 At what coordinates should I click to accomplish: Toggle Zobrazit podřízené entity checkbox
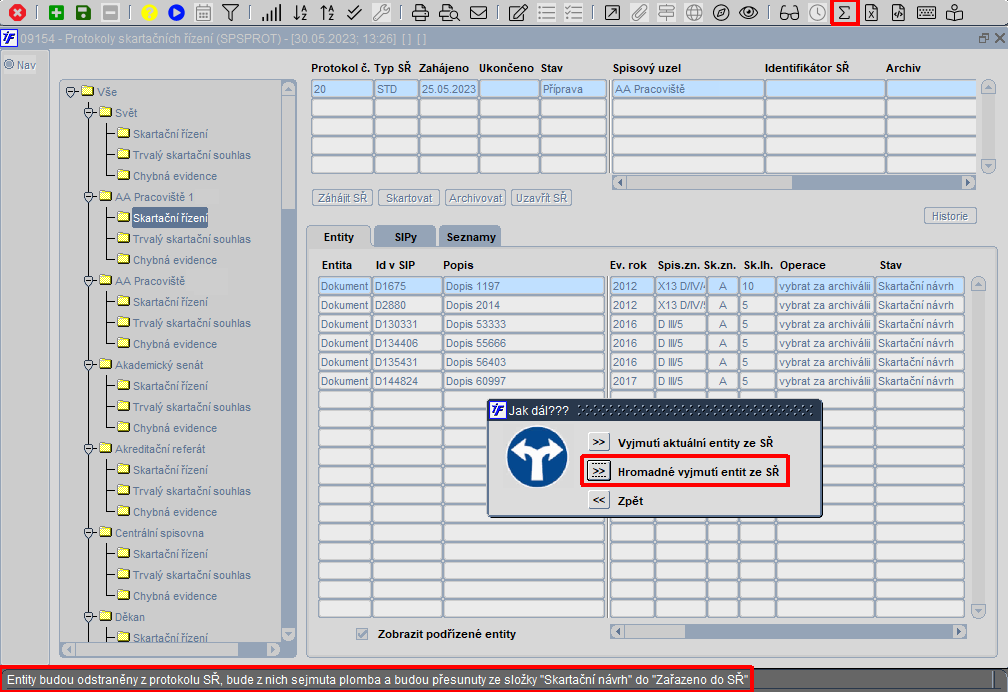click(x=363, y=634)
